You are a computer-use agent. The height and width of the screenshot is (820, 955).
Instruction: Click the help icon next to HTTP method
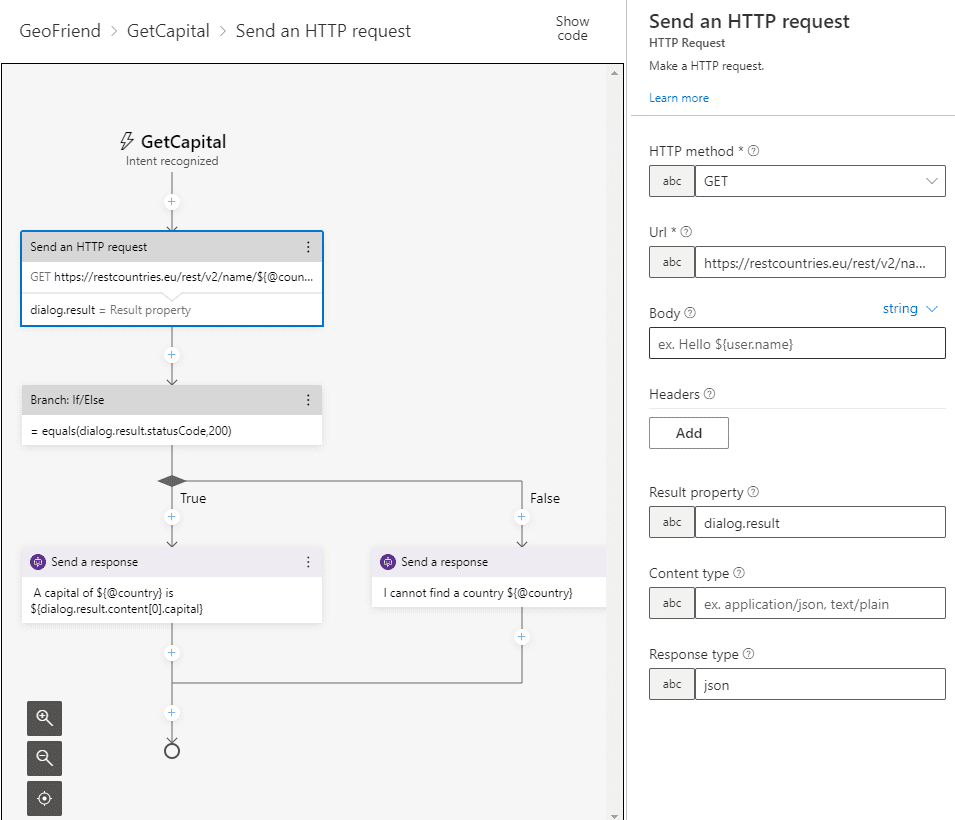pos(754,151)
